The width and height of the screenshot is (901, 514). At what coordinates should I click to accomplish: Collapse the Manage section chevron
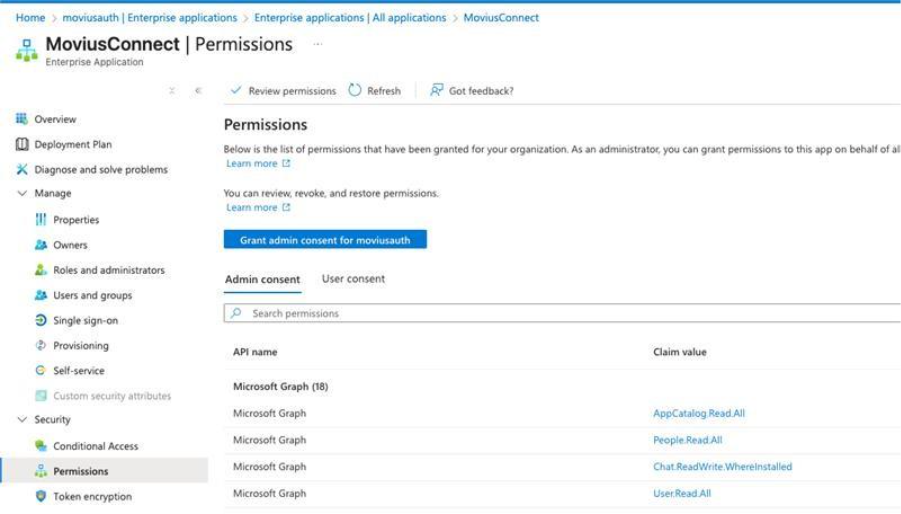pos(22,193)
